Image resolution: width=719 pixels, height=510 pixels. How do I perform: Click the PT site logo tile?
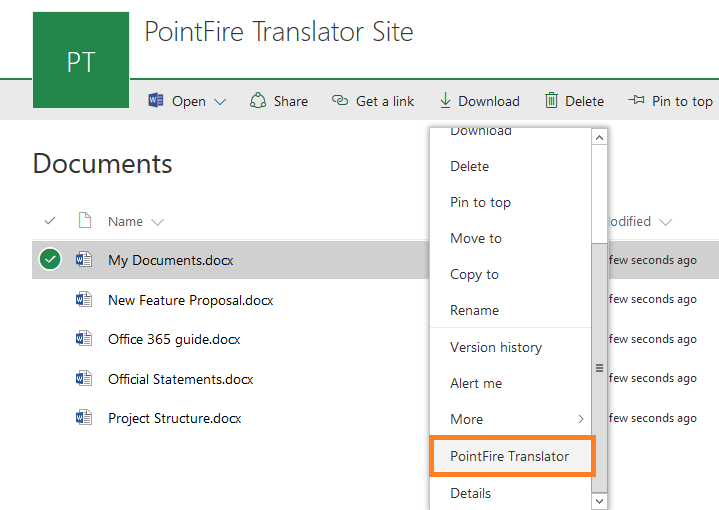81,60
